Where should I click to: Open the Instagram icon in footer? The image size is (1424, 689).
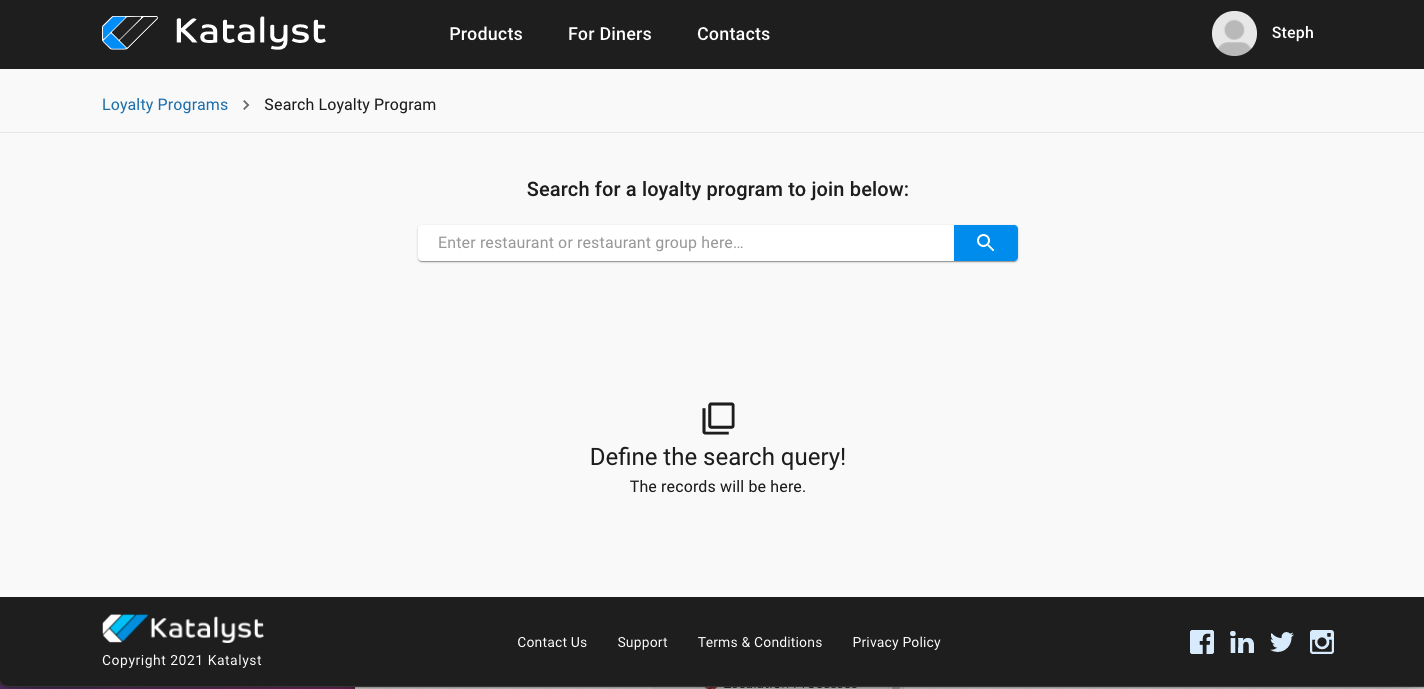(1322, 642)
